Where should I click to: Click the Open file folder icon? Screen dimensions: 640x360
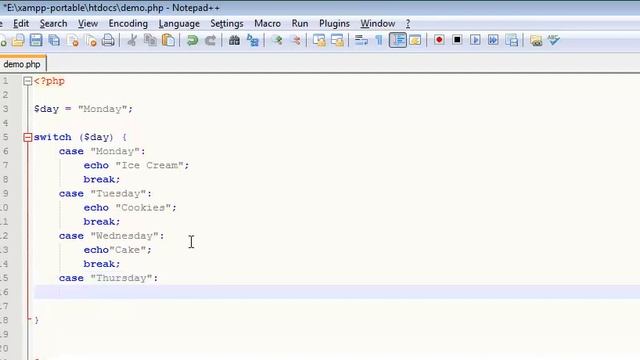tap(18, 40)
